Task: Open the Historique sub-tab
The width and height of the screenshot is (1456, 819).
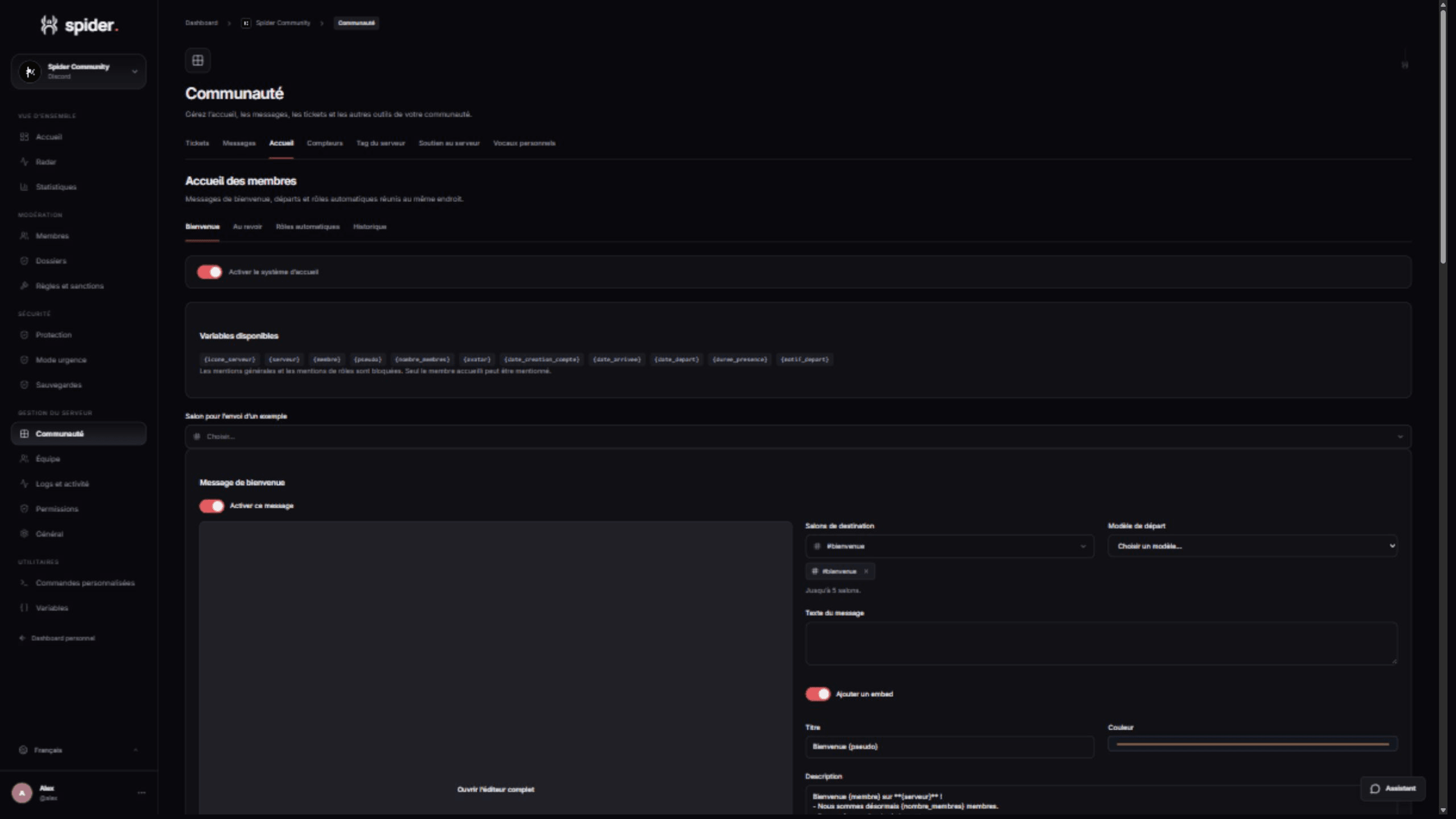Action: [370, 227]
